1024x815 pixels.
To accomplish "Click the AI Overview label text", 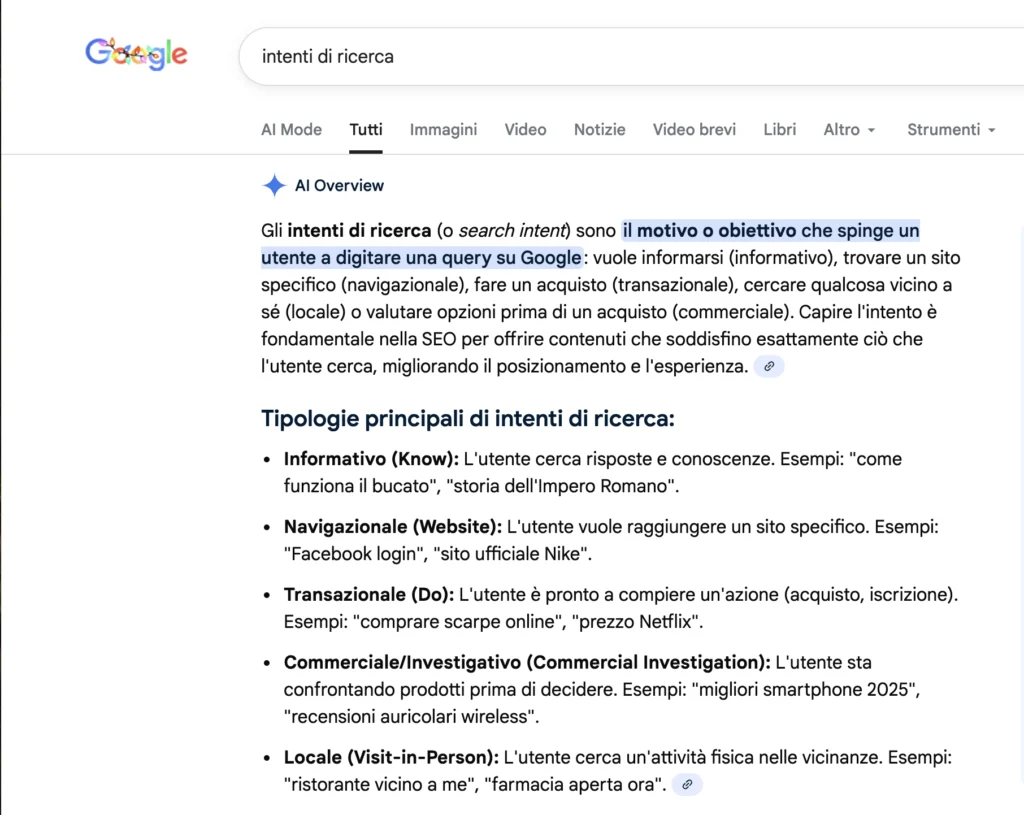I will pos(339,185).
